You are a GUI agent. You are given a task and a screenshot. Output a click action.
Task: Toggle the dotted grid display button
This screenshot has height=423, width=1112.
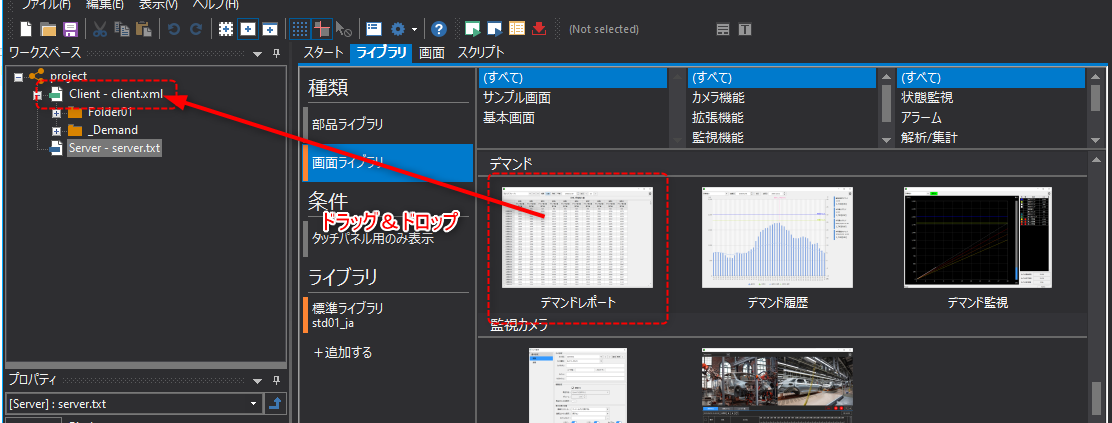[299, 29]
